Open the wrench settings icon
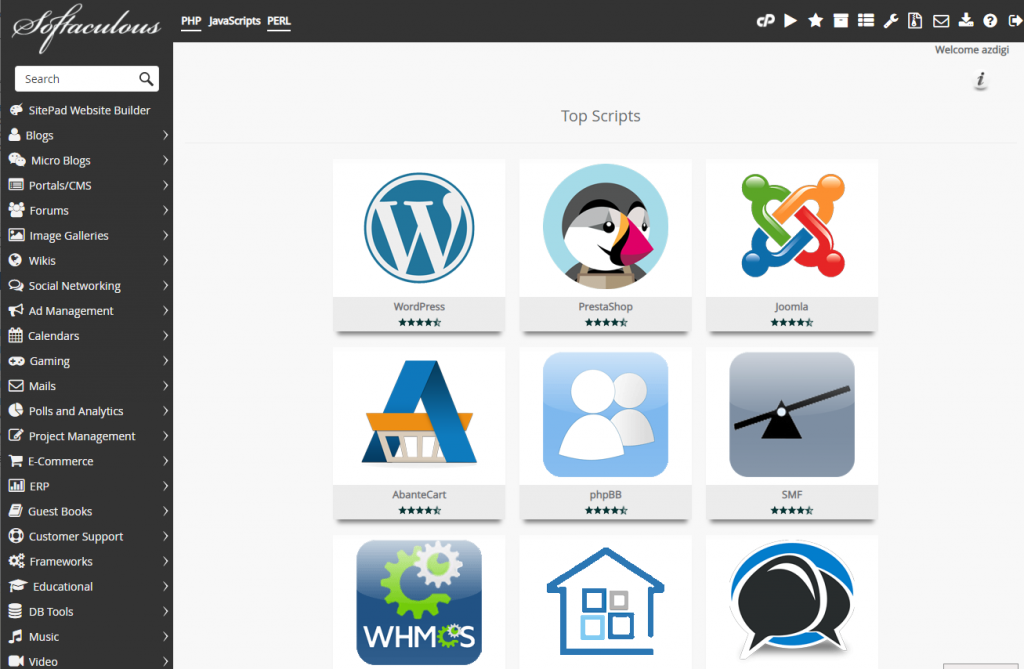The width and height of the screenshot is (1024, 669). click(891, 21)
